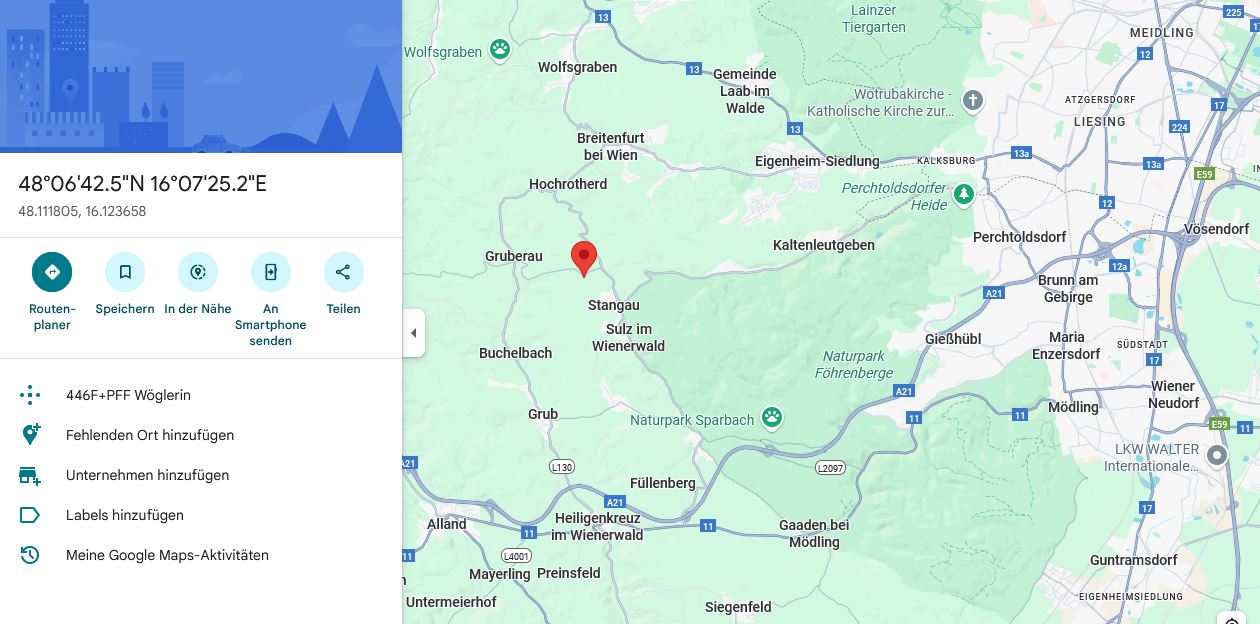Click the Wolfsgraben green paw icon
The width and height of the screenshot is (1260, 624).
coord(500,49)
